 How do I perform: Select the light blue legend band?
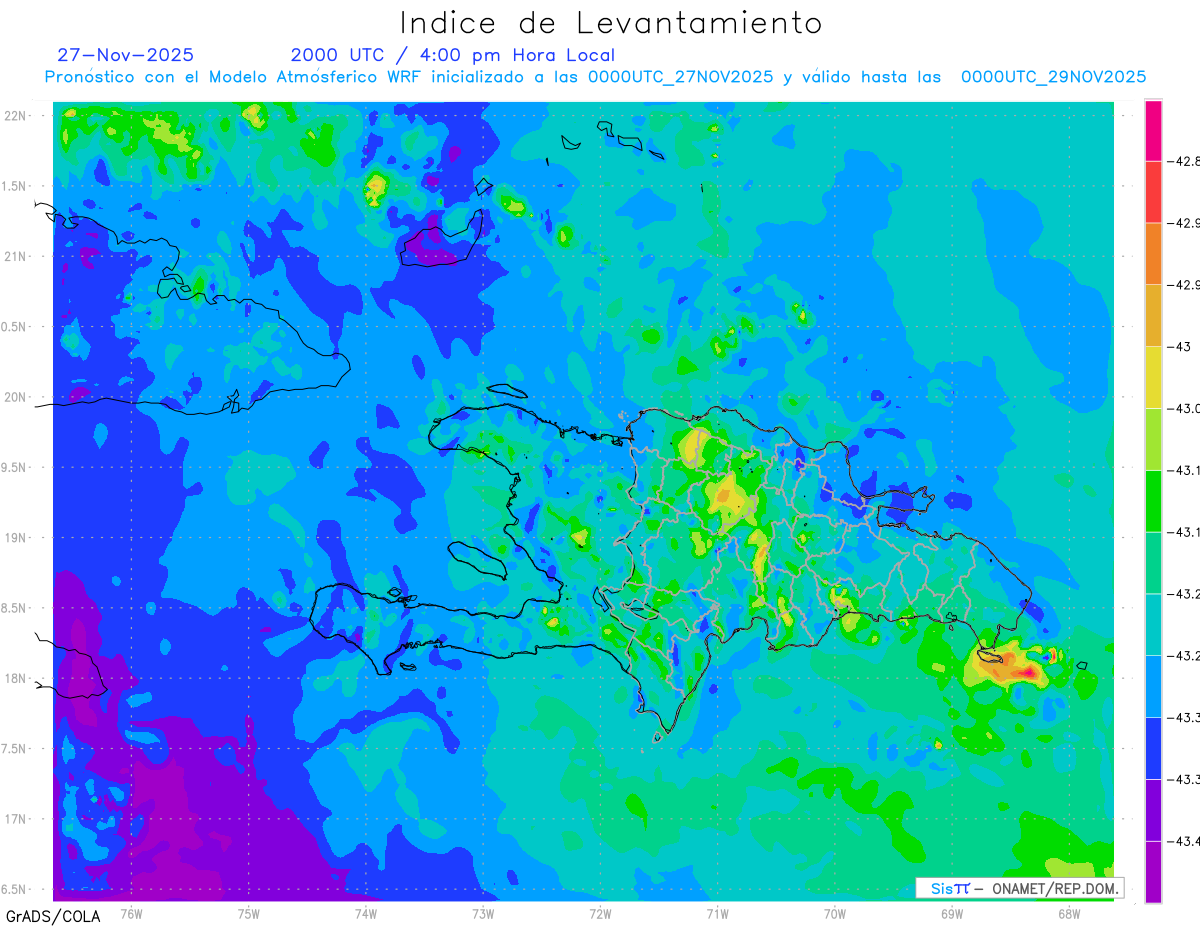pos(1153,686)
